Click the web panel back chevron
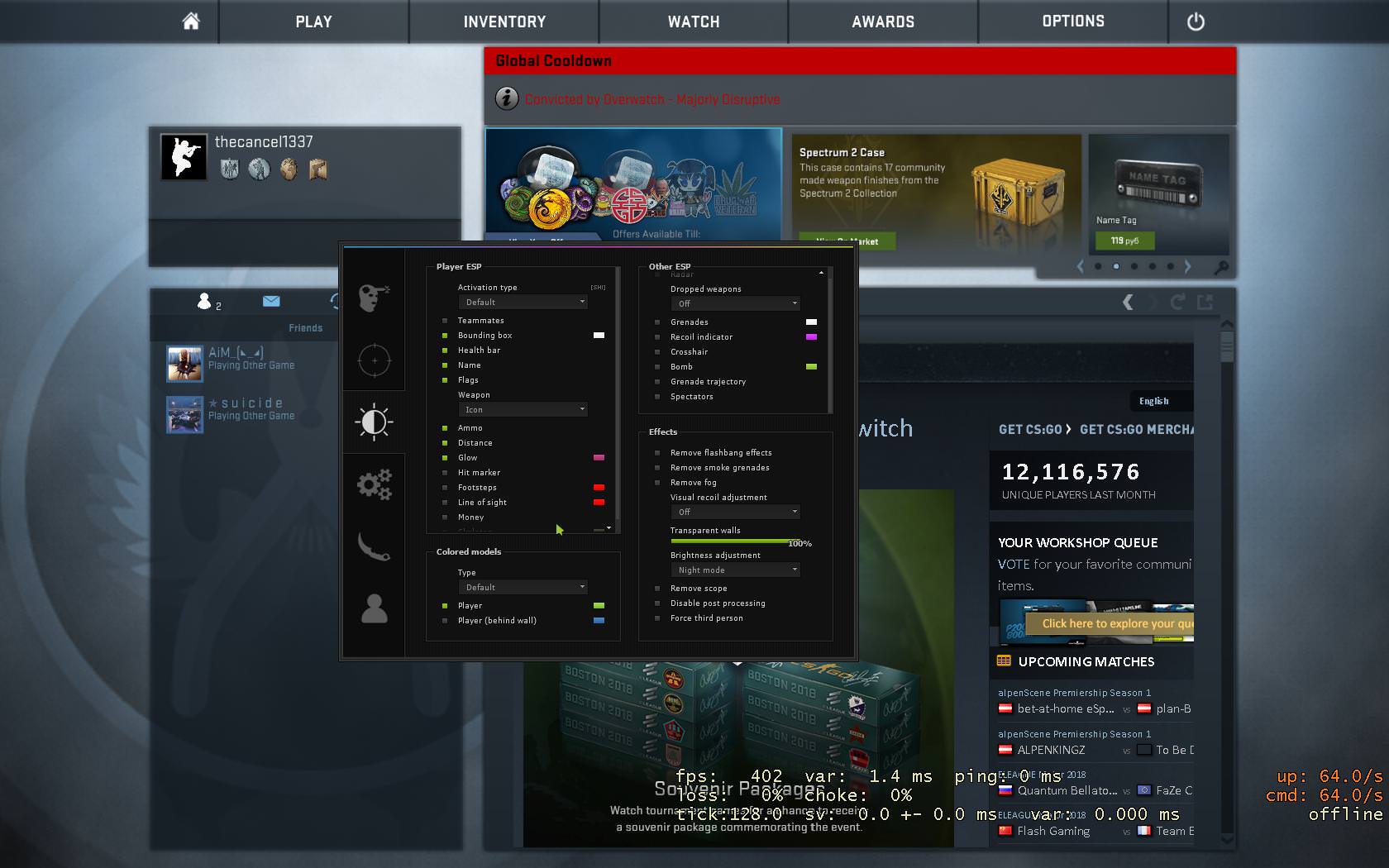This screenshot has width=1389, height=868. (x=1128, y=303)
